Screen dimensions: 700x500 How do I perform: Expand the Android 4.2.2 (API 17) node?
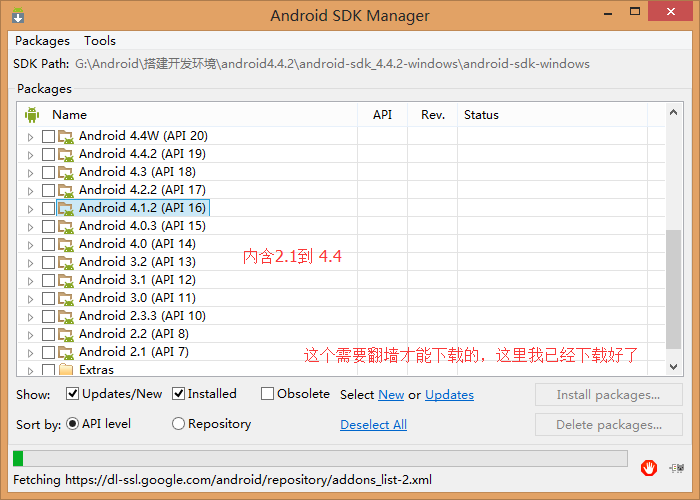[30, 191]
